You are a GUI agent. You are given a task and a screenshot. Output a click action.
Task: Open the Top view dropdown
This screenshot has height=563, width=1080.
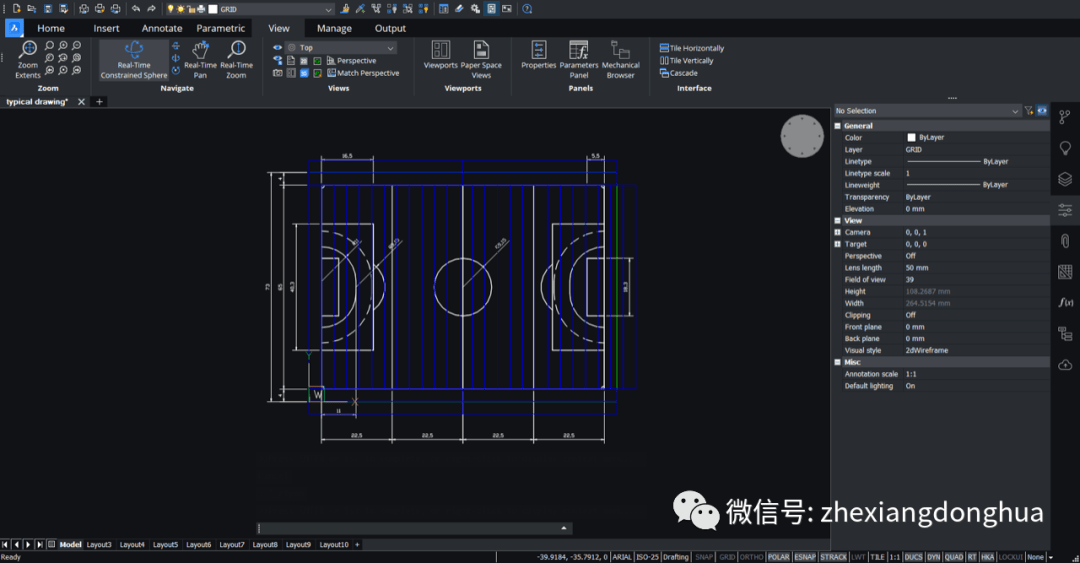(x=390, y=47)
